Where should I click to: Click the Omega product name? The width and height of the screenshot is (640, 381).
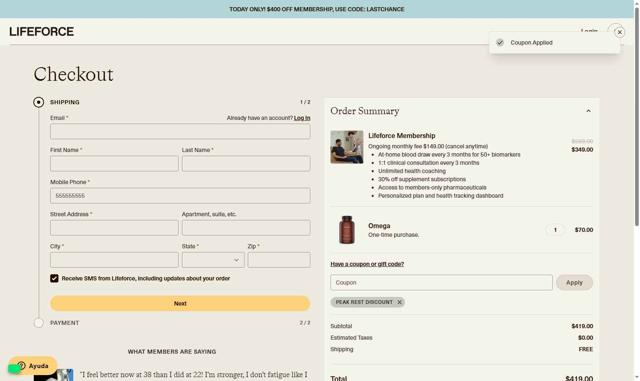tap(379, 226)
